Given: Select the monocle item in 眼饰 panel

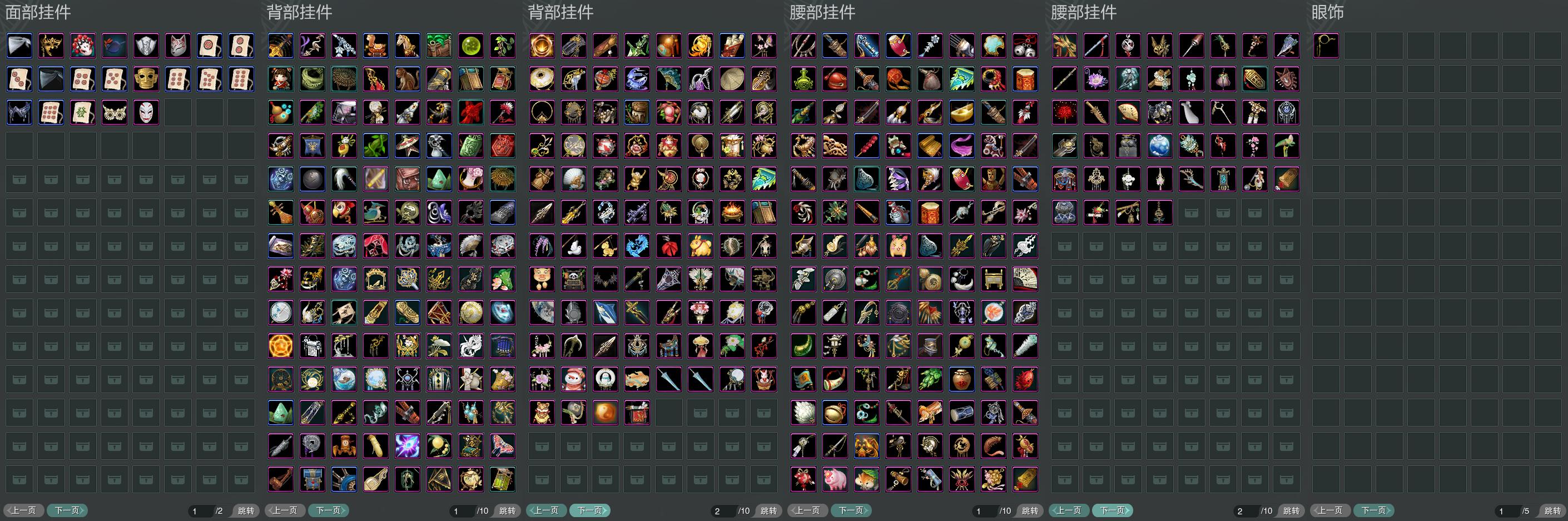Looking at the screenshot, I should [1326, 46].
